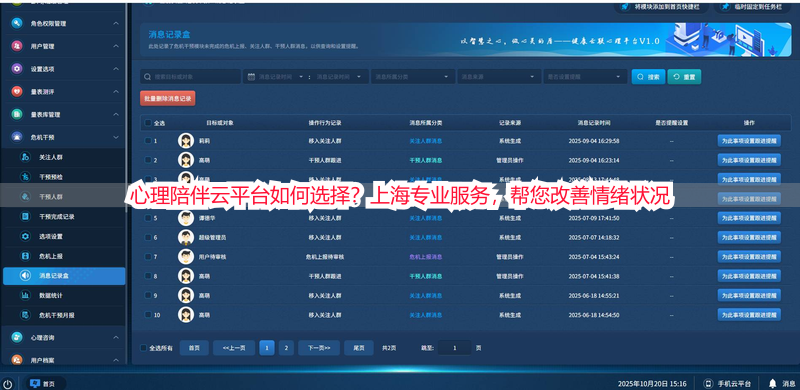Viewport: 800px width, 390px height.
Task: Check the checkbox for row 10
Action: click(148, 314)
